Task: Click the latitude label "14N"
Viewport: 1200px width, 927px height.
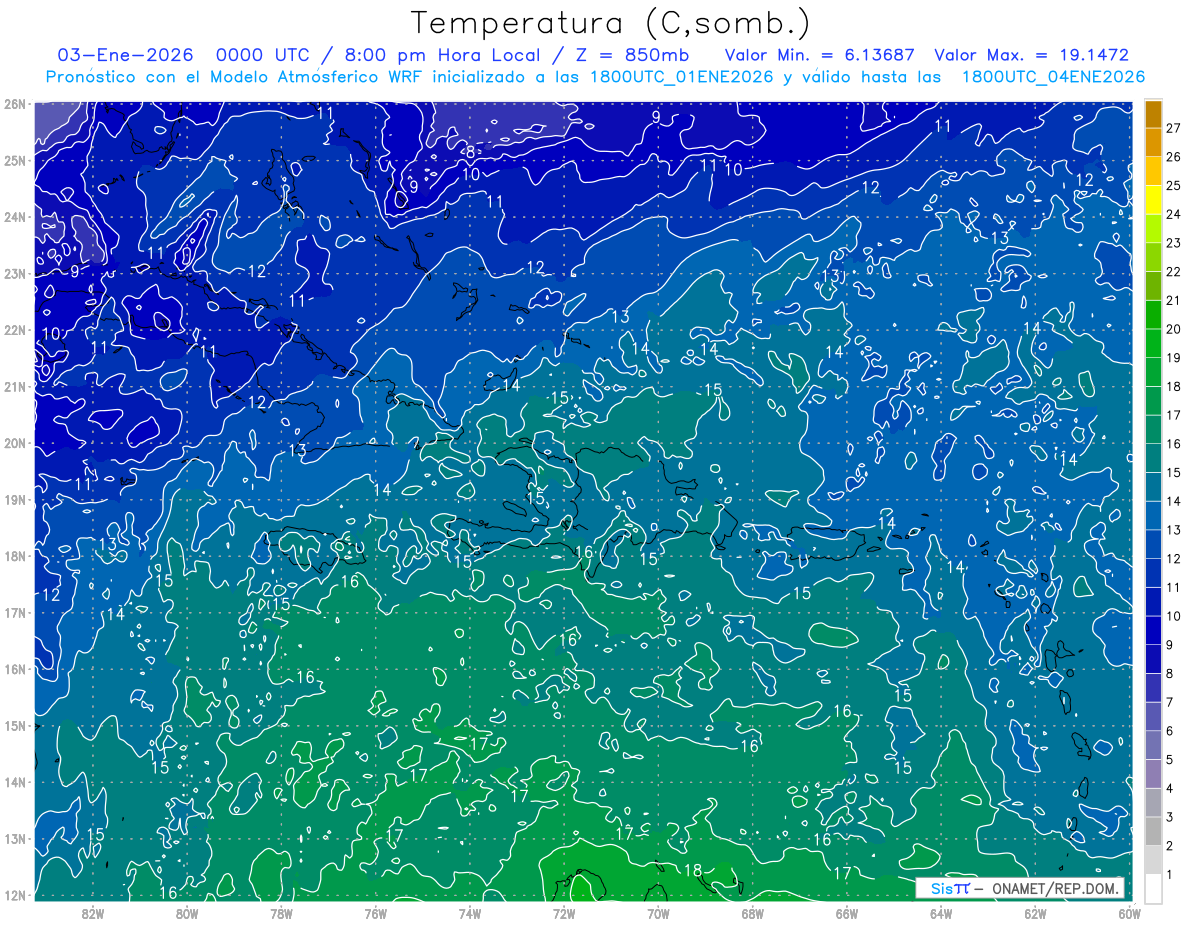Action: pos(14,782)
